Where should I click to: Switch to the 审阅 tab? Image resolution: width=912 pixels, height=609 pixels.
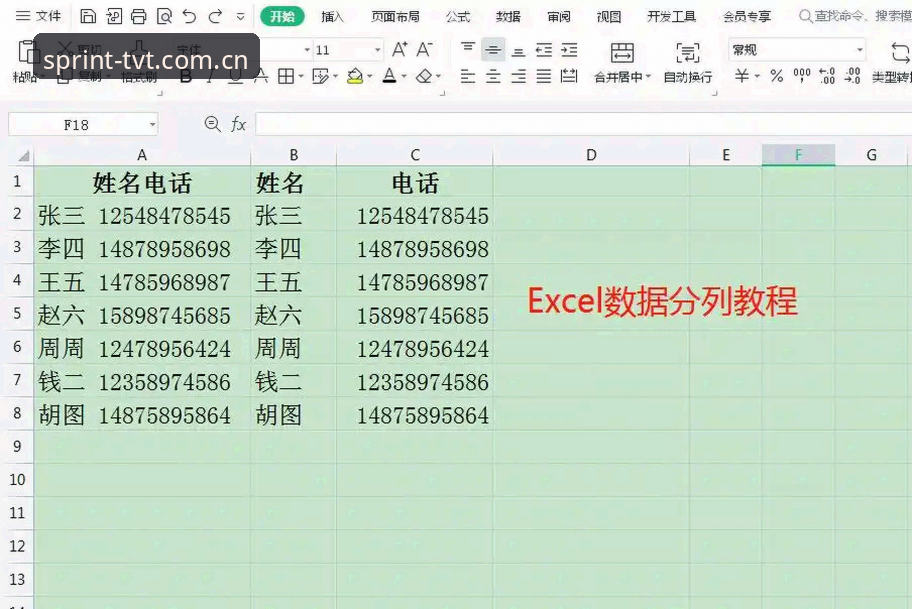point(559,16)
